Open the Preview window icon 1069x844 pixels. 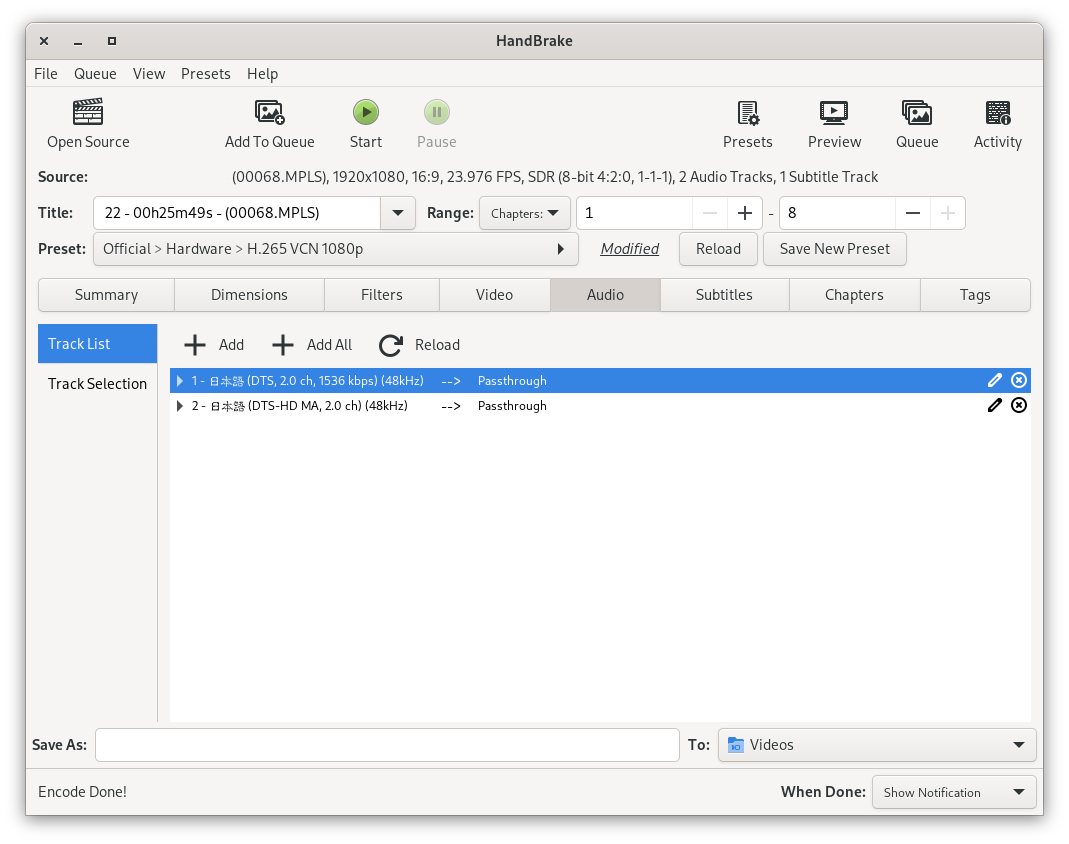tap(834, 112)
